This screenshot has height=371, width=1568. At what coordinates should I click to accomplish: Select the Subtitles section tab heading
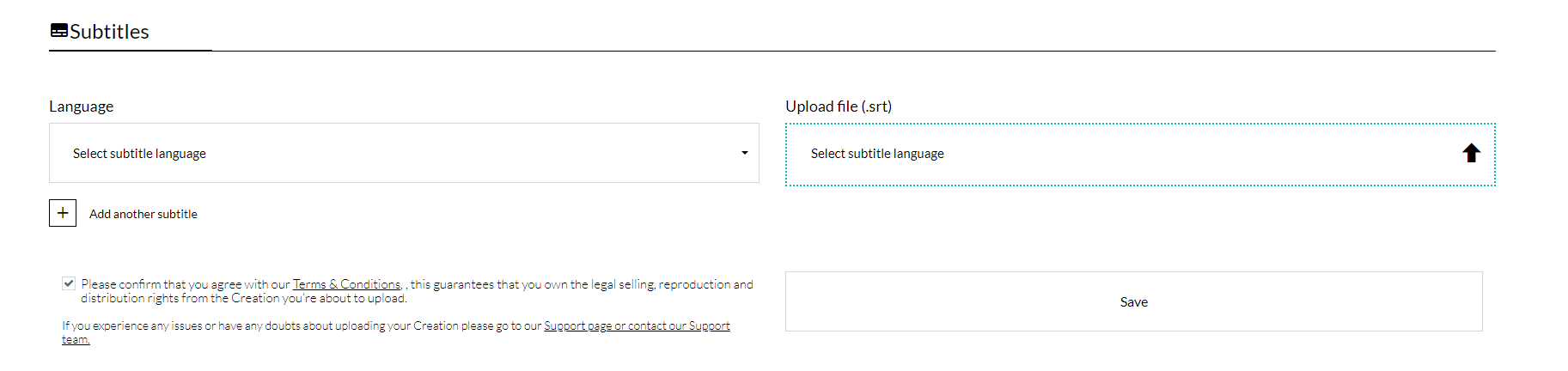(x=109, y=32)
